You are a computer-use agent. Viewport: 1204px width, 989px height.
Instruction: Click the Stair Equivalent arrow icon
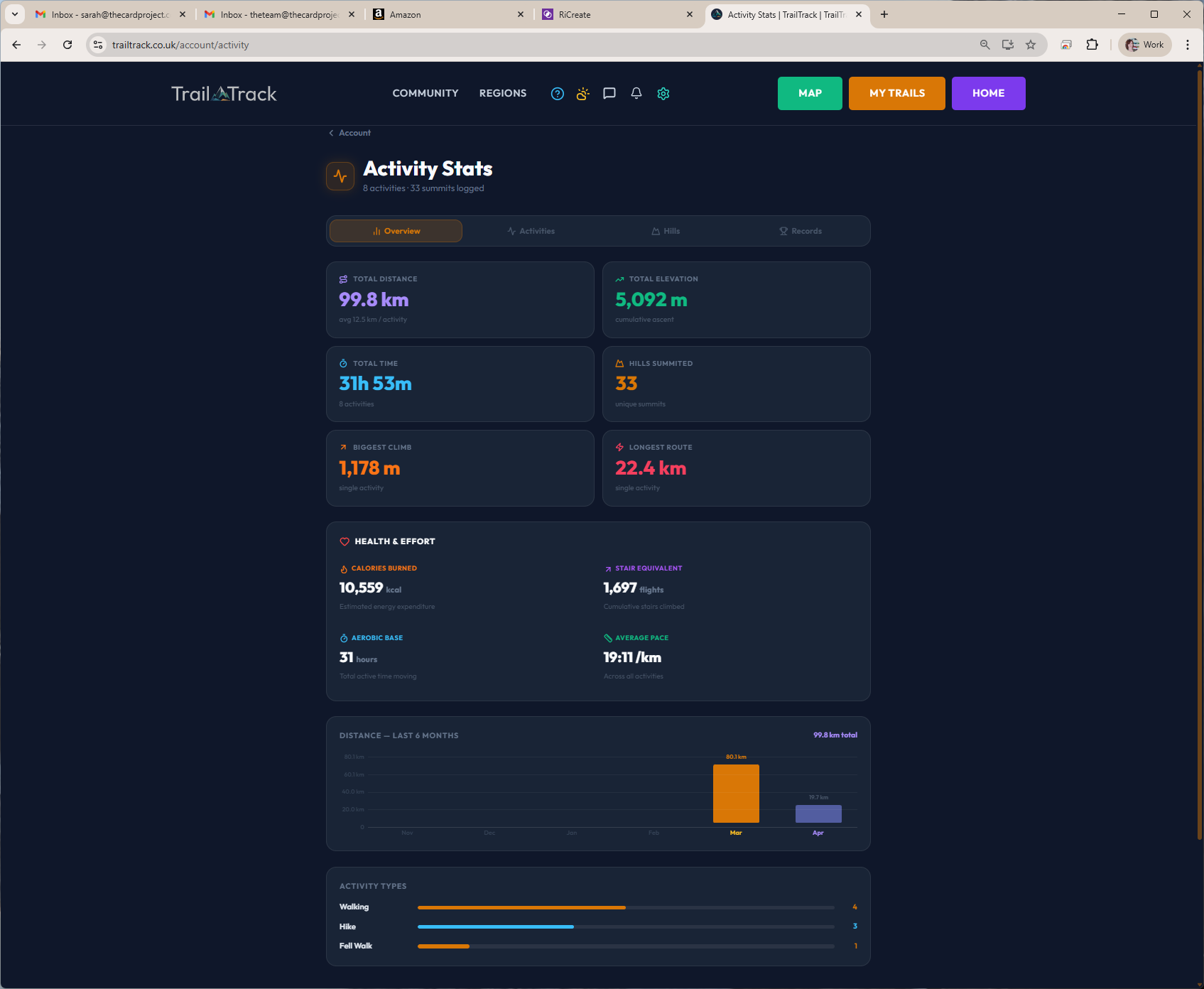click(608, 569)
